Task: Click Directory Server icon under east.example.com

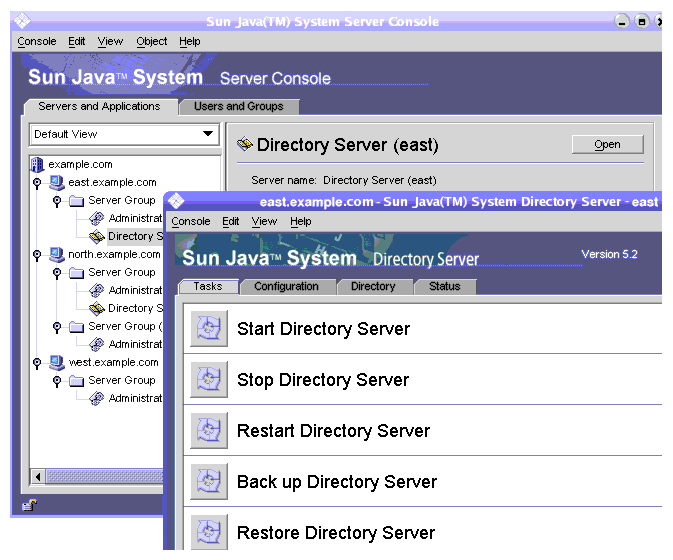Action: point(97,236)
